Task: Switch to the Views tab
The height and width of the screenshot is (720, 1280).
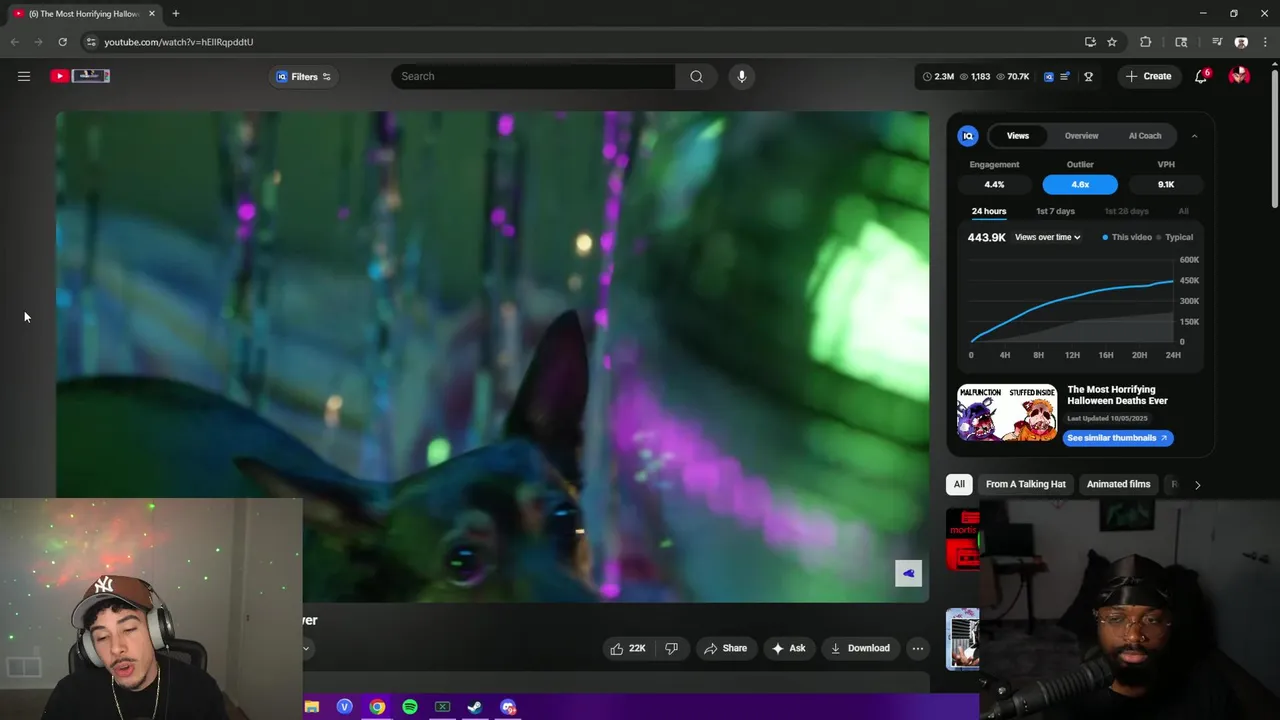Action: coord(1018,136)
